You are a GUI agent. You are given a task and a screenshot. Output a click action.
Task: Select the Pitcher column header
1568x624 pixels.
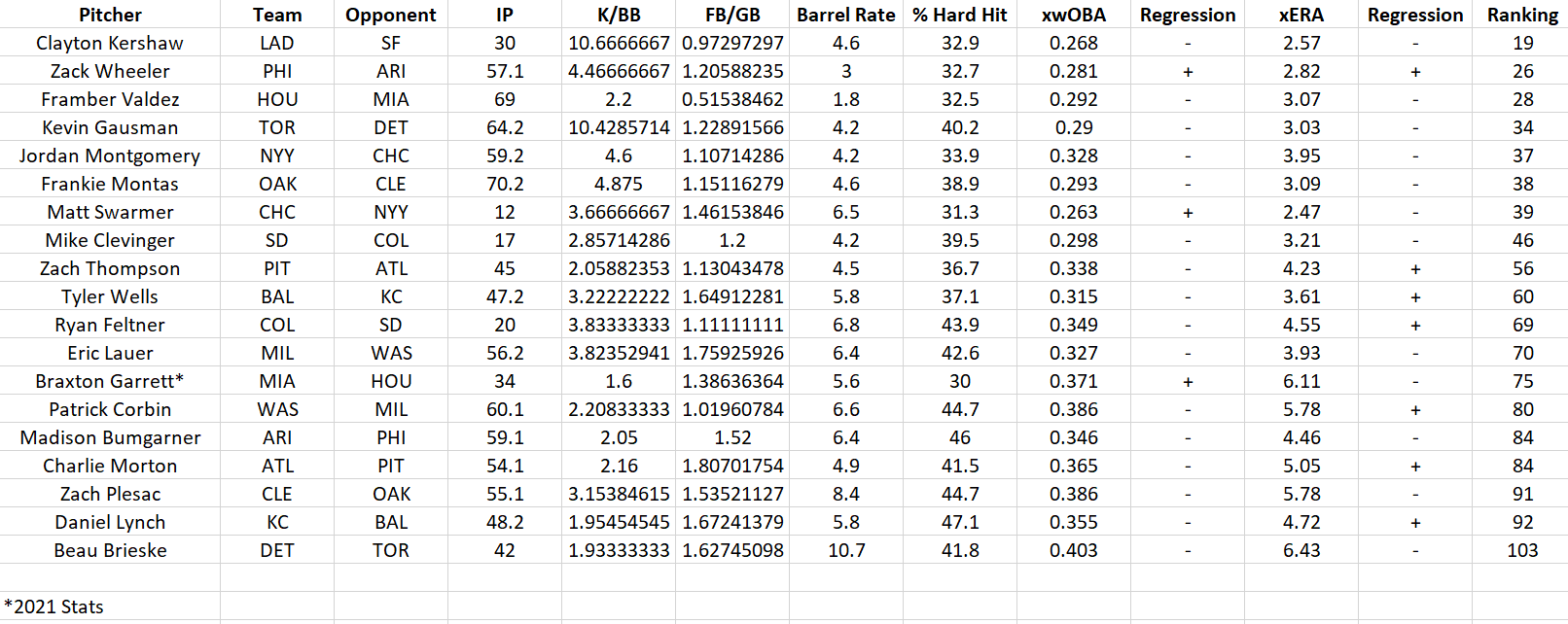(x=110, y=15)
